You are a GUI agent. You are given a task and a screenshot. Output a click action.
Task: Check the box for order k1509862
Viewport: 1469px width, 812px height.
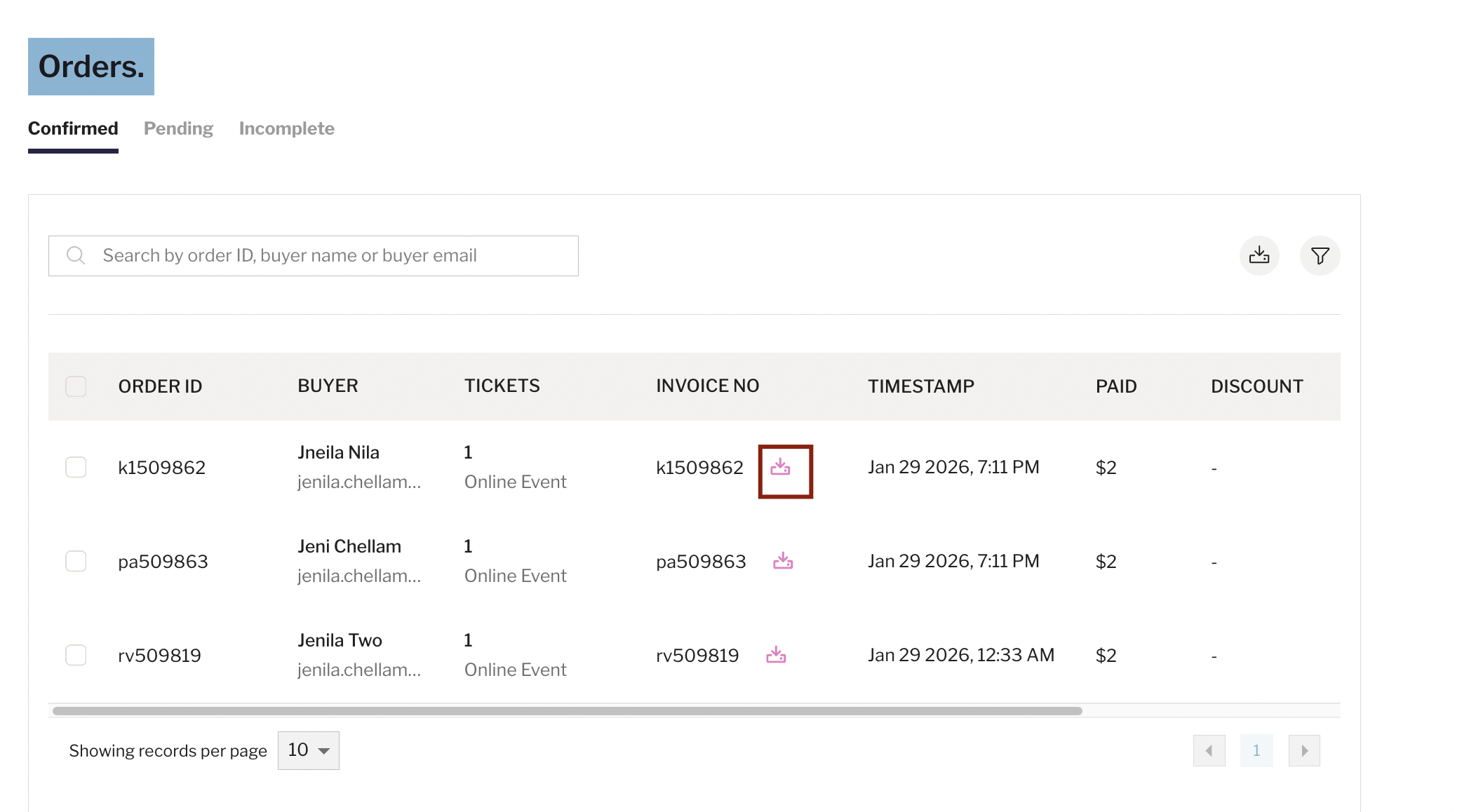(x=76, y=467)
